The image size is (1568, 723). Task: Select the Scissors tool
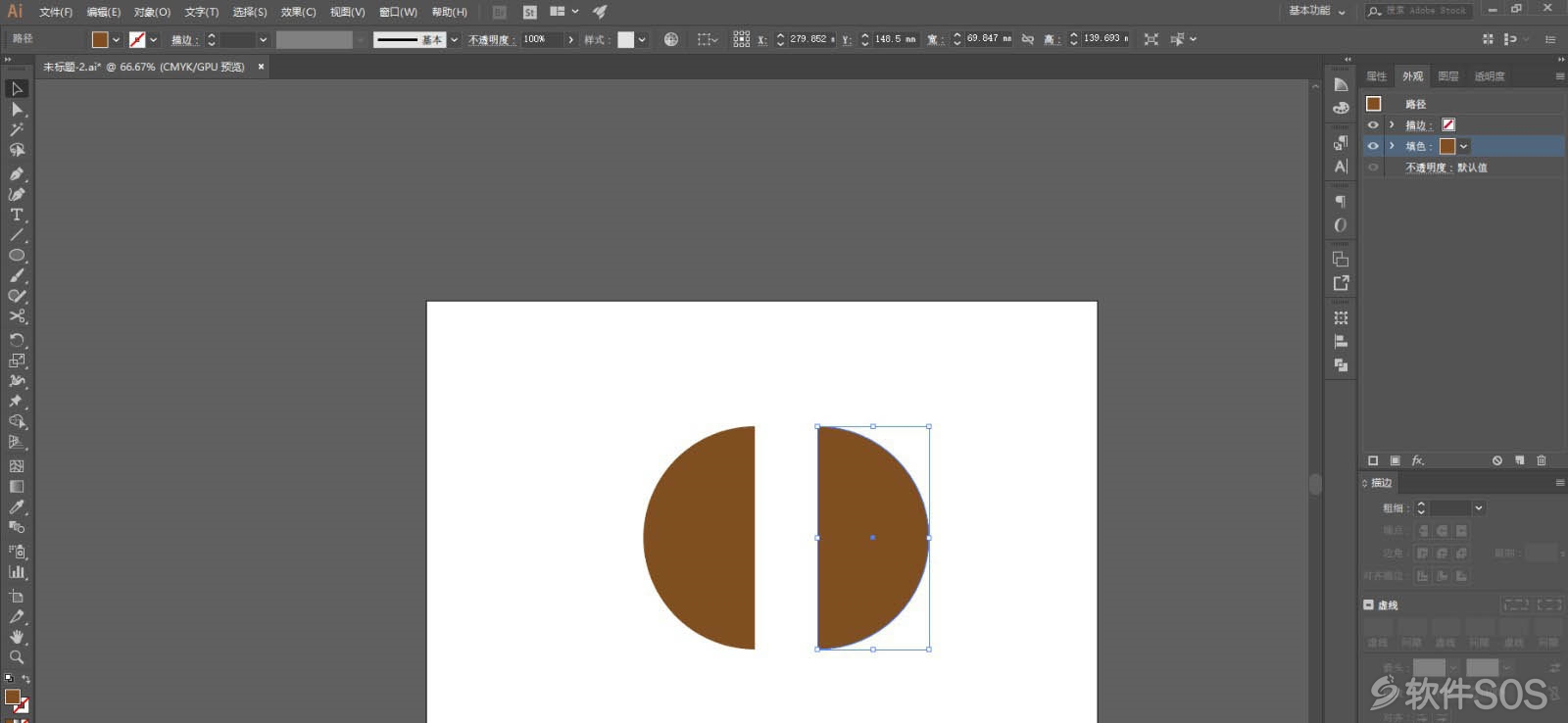(x=17, y=316)
